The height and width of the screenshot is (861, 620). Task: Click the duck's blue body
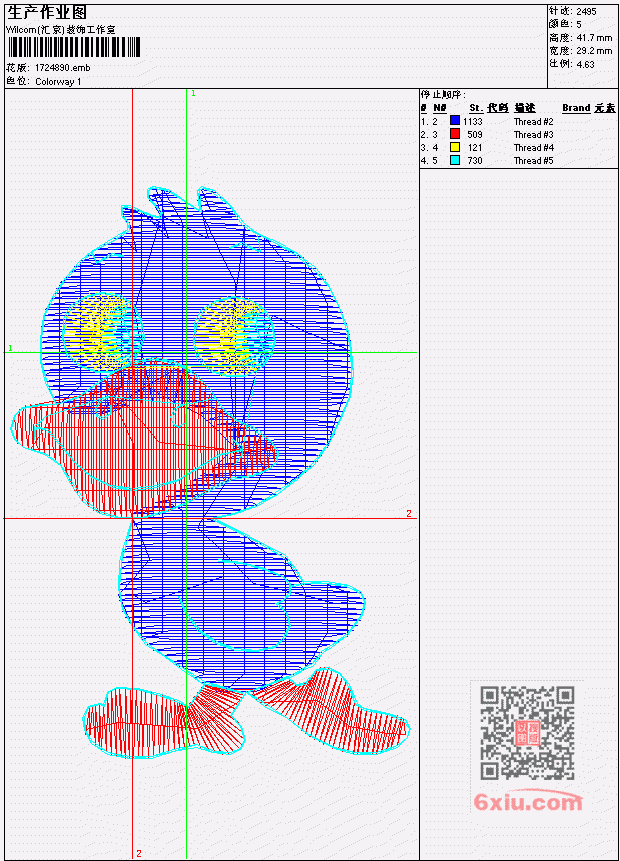(242, 604)
